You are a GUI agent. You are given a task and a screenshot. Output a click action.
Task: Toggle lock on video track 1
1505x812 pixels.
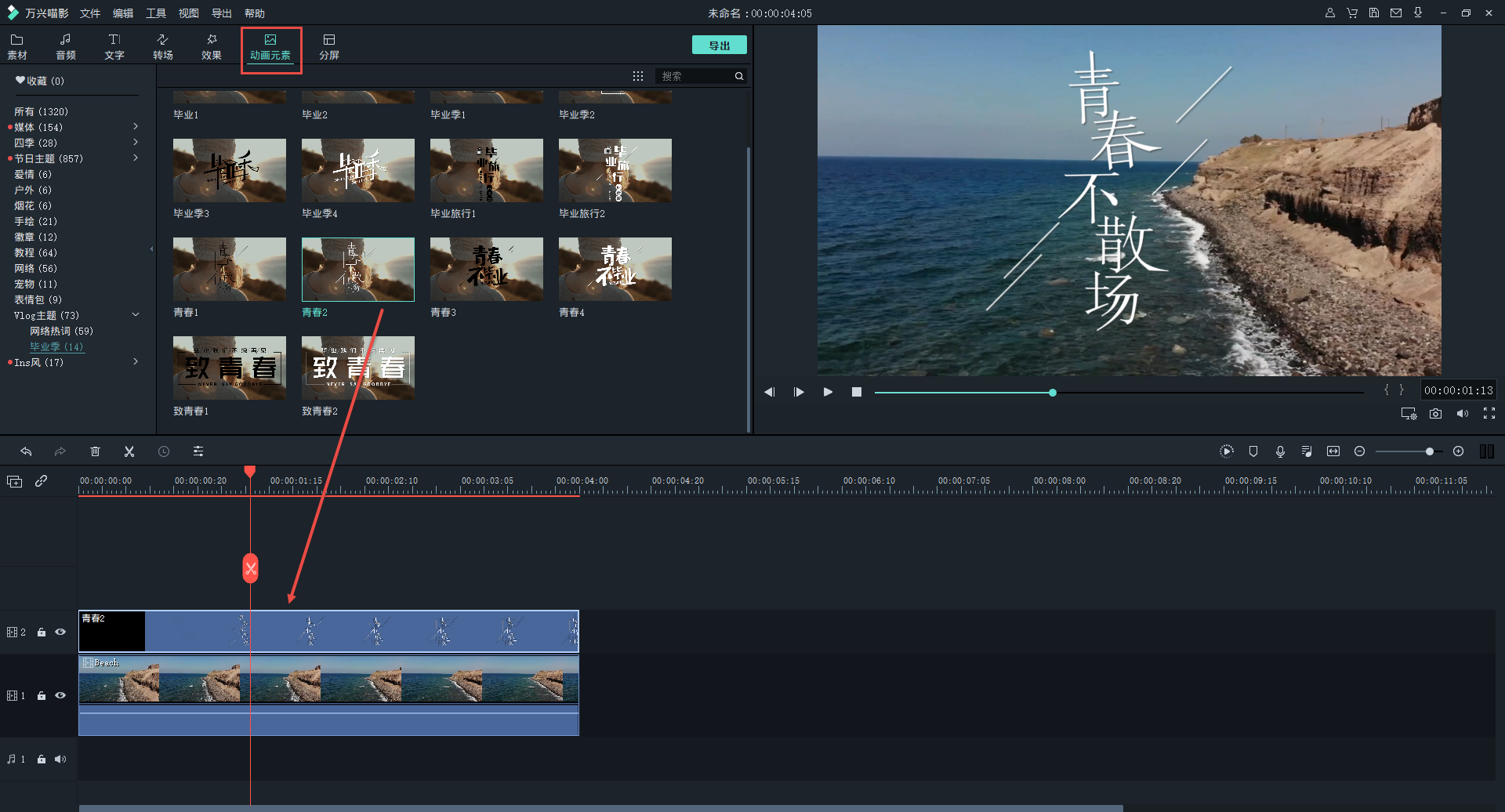click(x=42, y=696)
